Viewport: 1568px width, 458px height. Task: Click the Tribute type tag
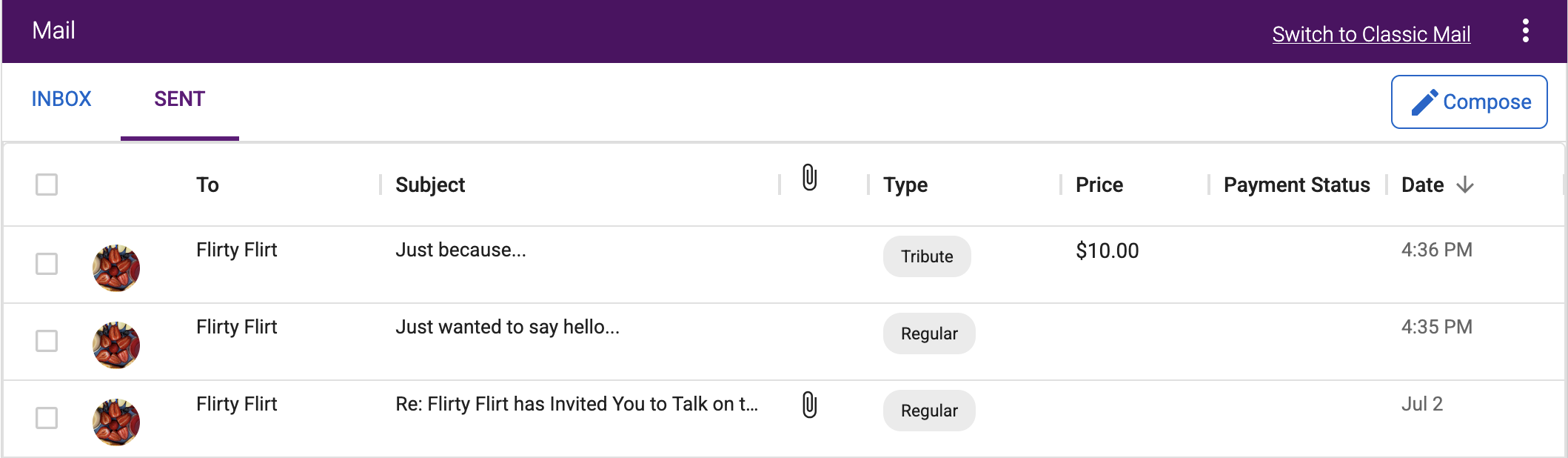click(x=927, y=256)
